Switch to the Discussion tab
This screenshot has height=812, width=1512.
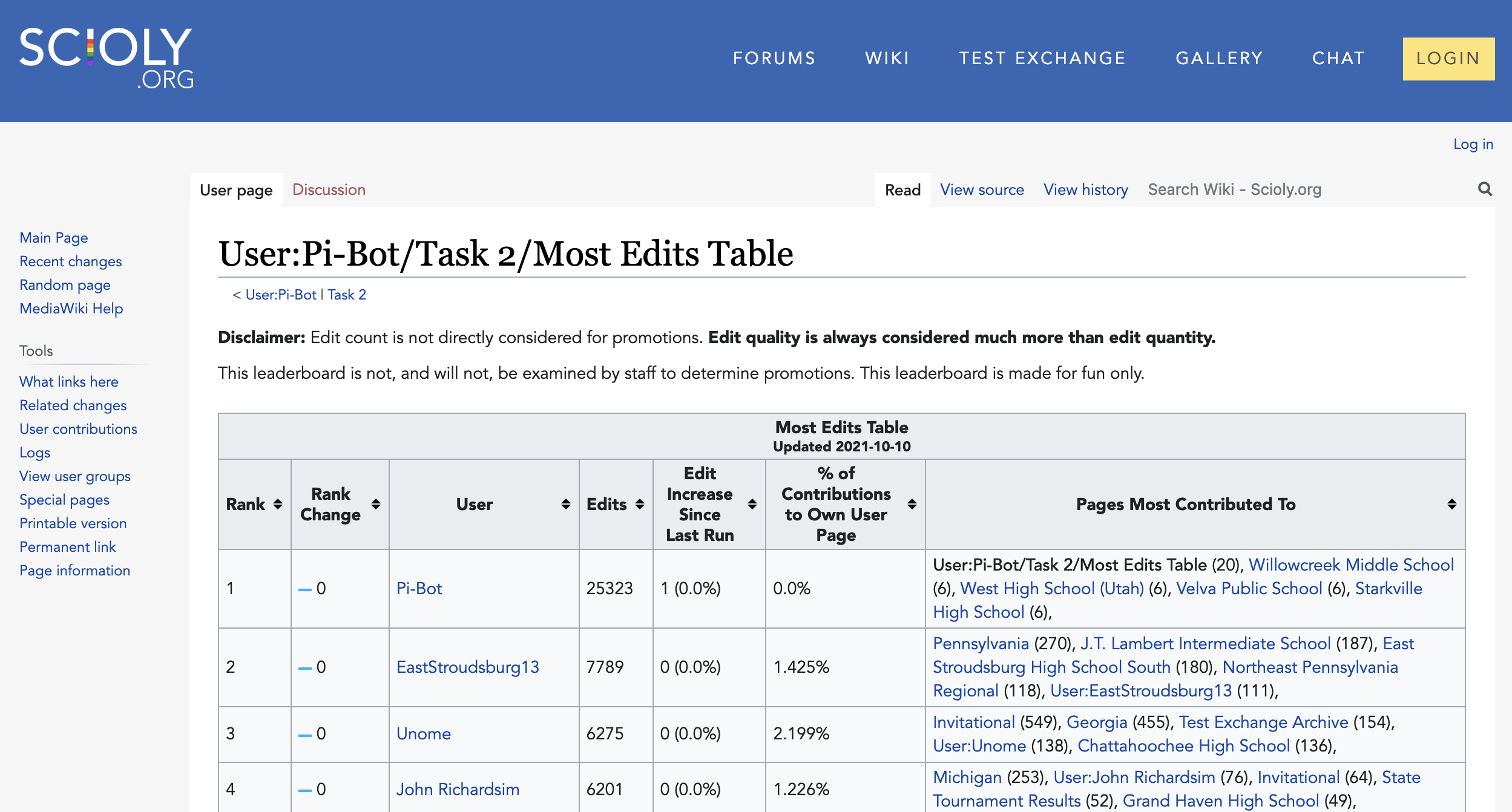click(329, 190)
